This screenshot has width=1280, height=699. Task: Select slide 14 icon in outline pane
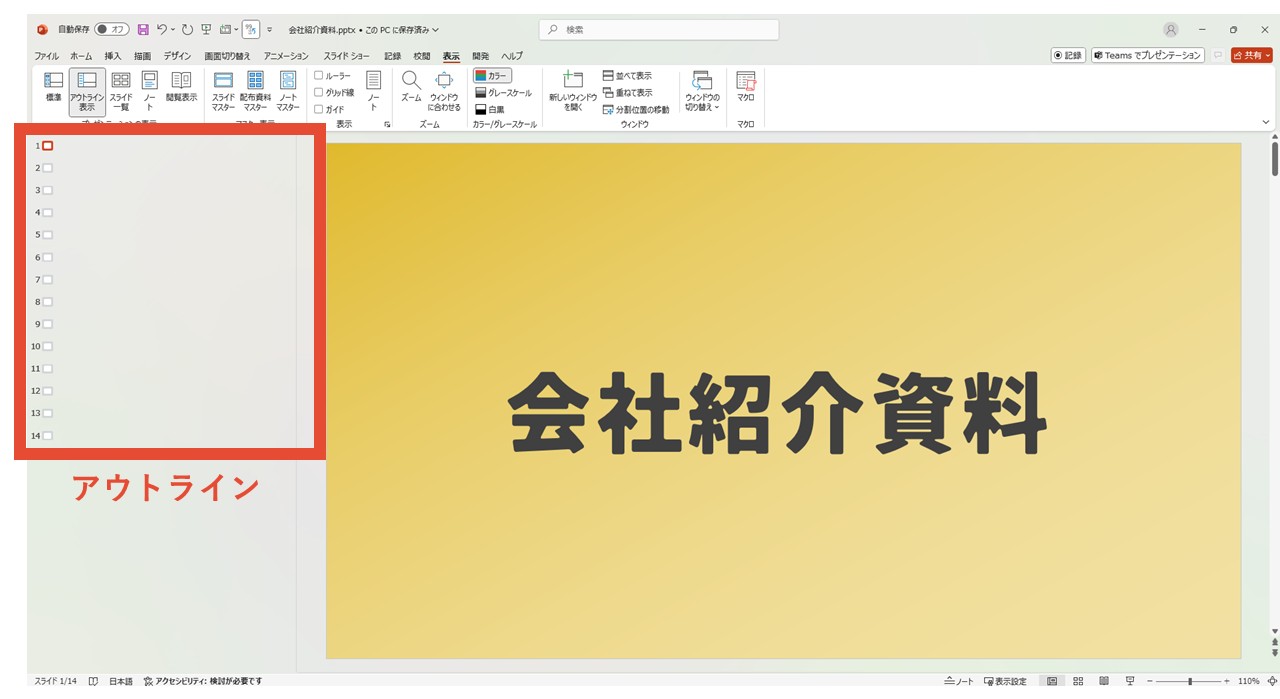[x=47, y=435]
